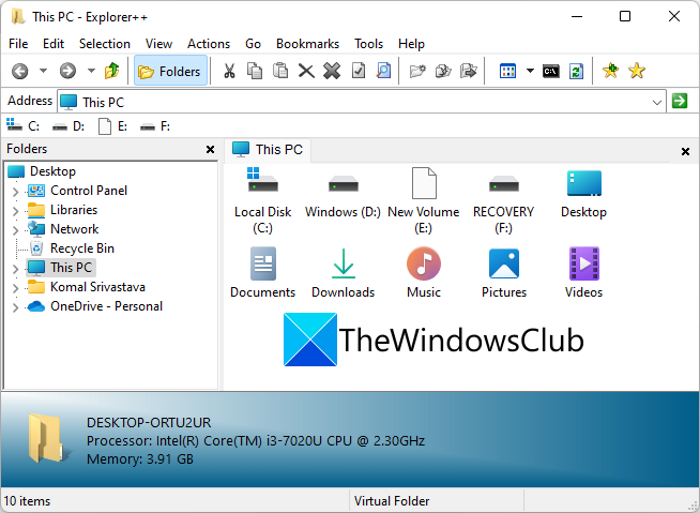Close the Folders pane
Screen dimensions: 700x513
[x=210, y=150]
